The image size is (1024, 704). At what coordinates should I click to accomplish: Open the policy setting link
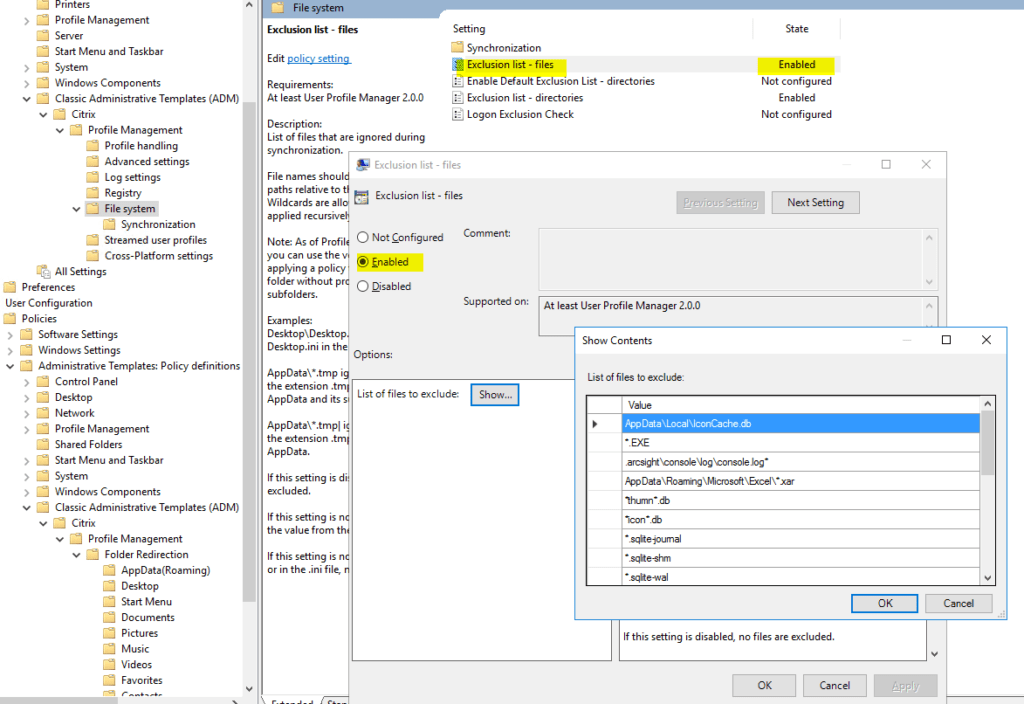click(318, 58)
